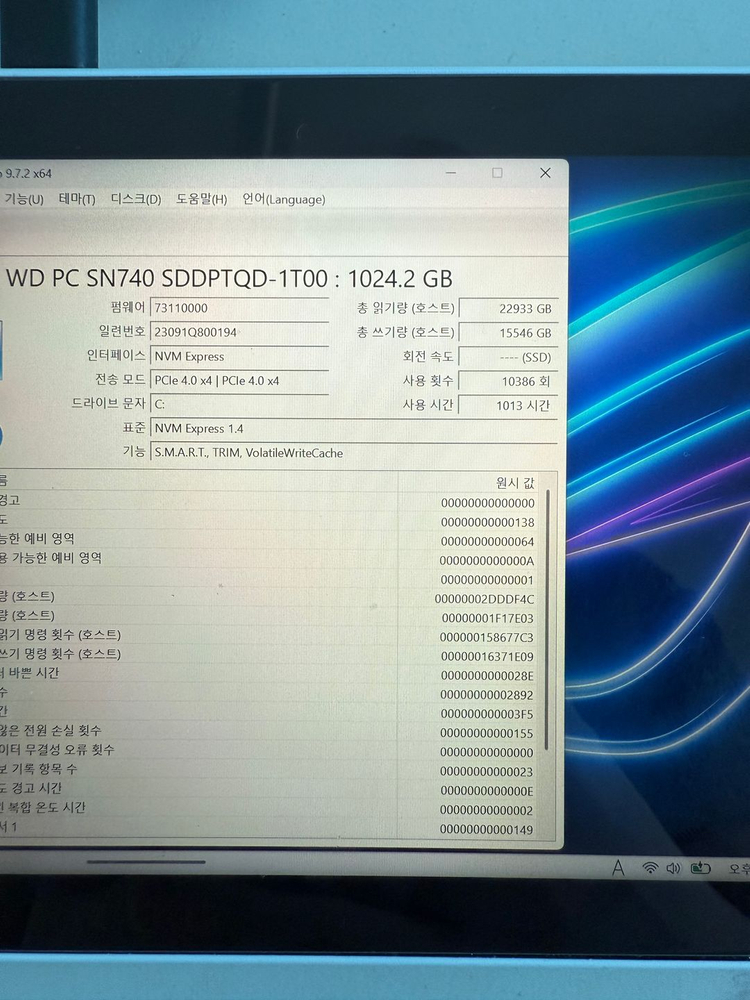Click the volume speaker icon in the taskbar
Screen dimensions: 750x1000
(673, 868)
